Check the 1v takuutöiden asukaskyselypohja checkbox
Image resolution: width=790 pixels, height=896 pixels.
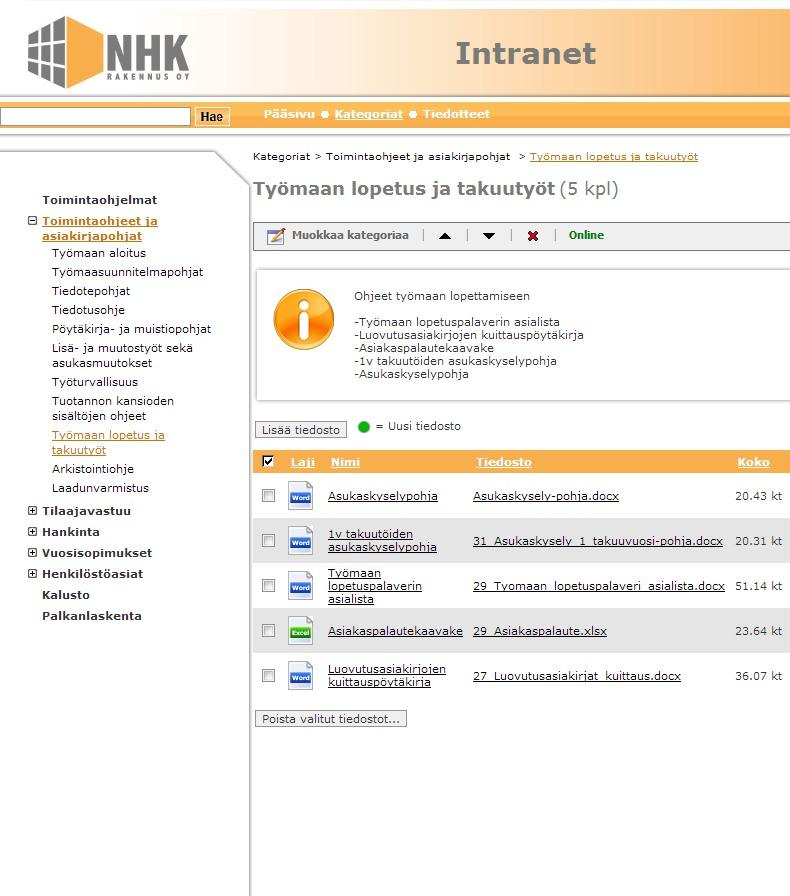(268, 541)
